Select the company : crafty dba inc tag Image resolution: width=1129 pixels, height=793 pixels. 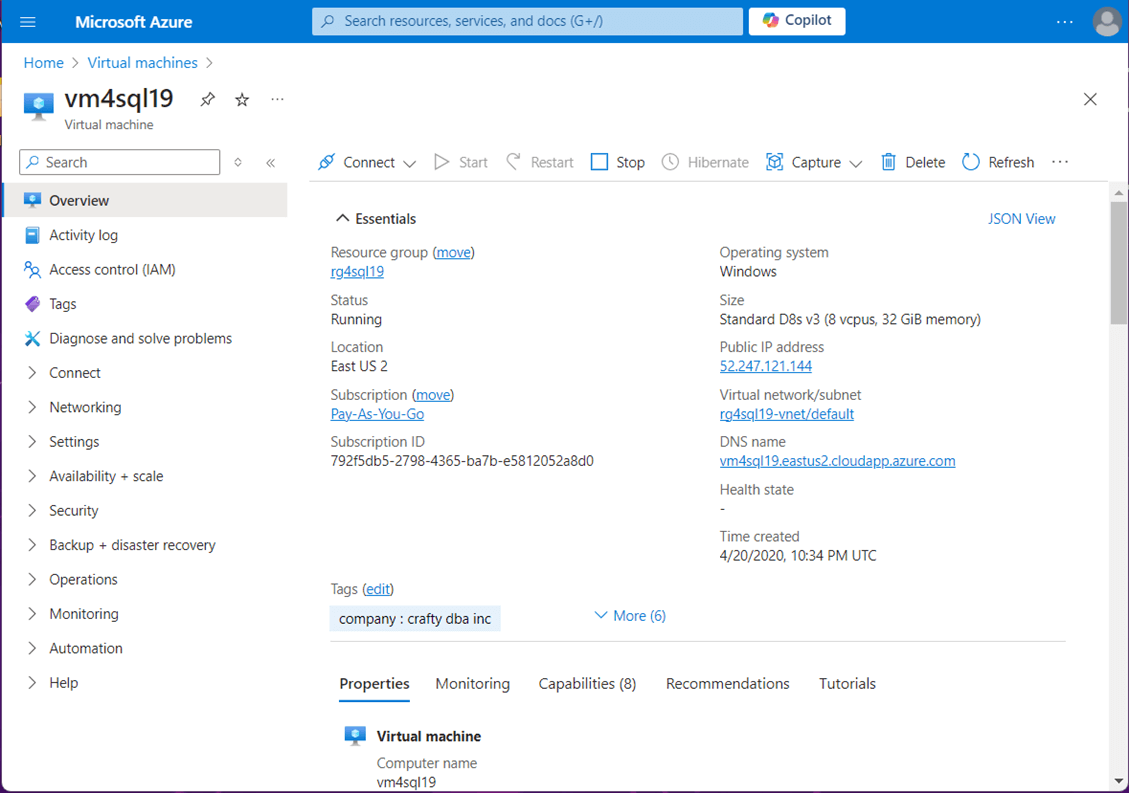[415, 619]
